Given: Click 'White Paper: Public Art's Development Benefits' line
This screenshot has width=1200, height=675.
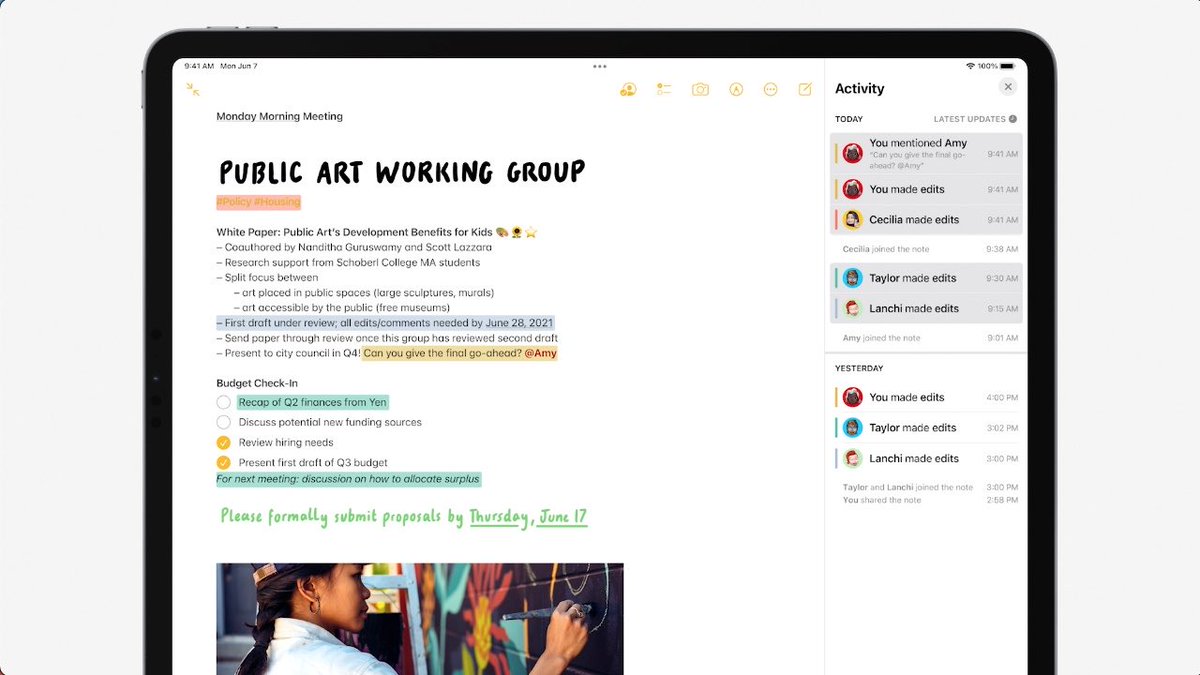Looking at the screenshot, I should pyautogui.click(x=377, y=232).
